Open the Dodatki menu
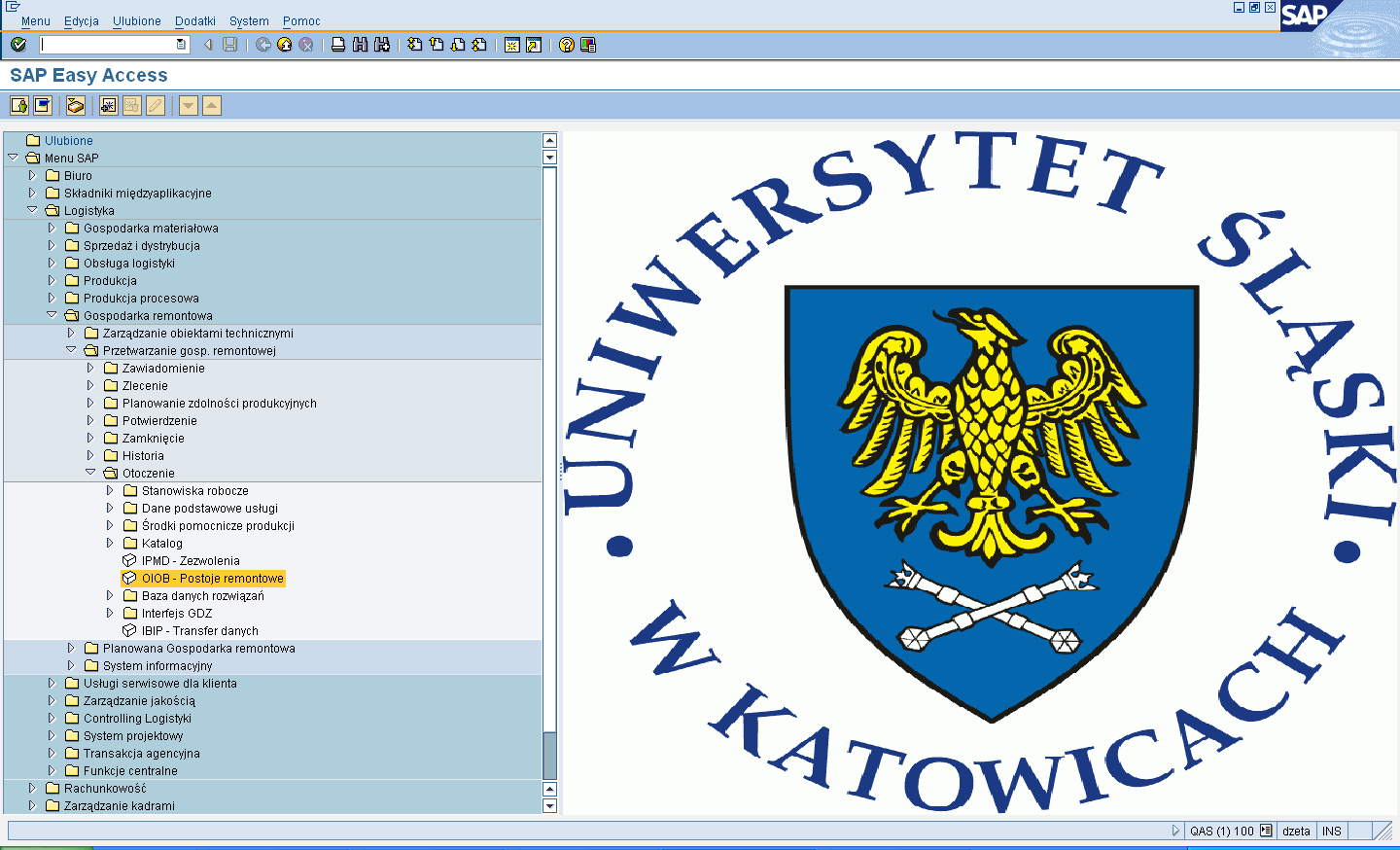 click(x=195, y=21)
